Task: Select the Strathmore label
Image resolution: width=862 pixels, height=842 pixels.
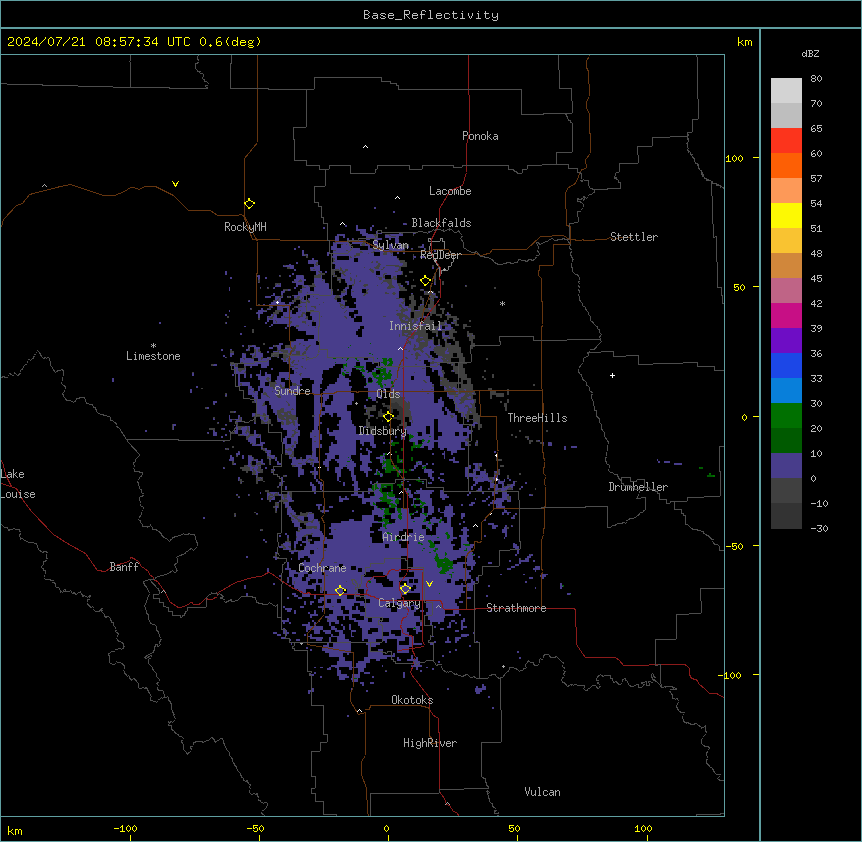Action: tap(516, 608)
